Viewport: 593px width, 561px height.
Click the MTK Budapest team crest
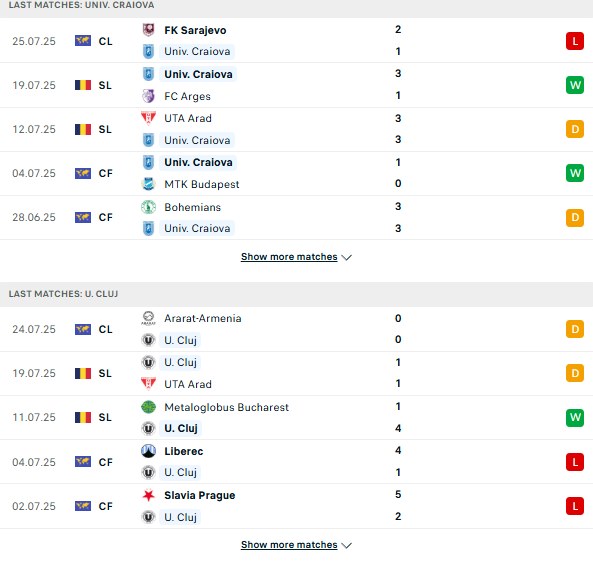(148, 184)
